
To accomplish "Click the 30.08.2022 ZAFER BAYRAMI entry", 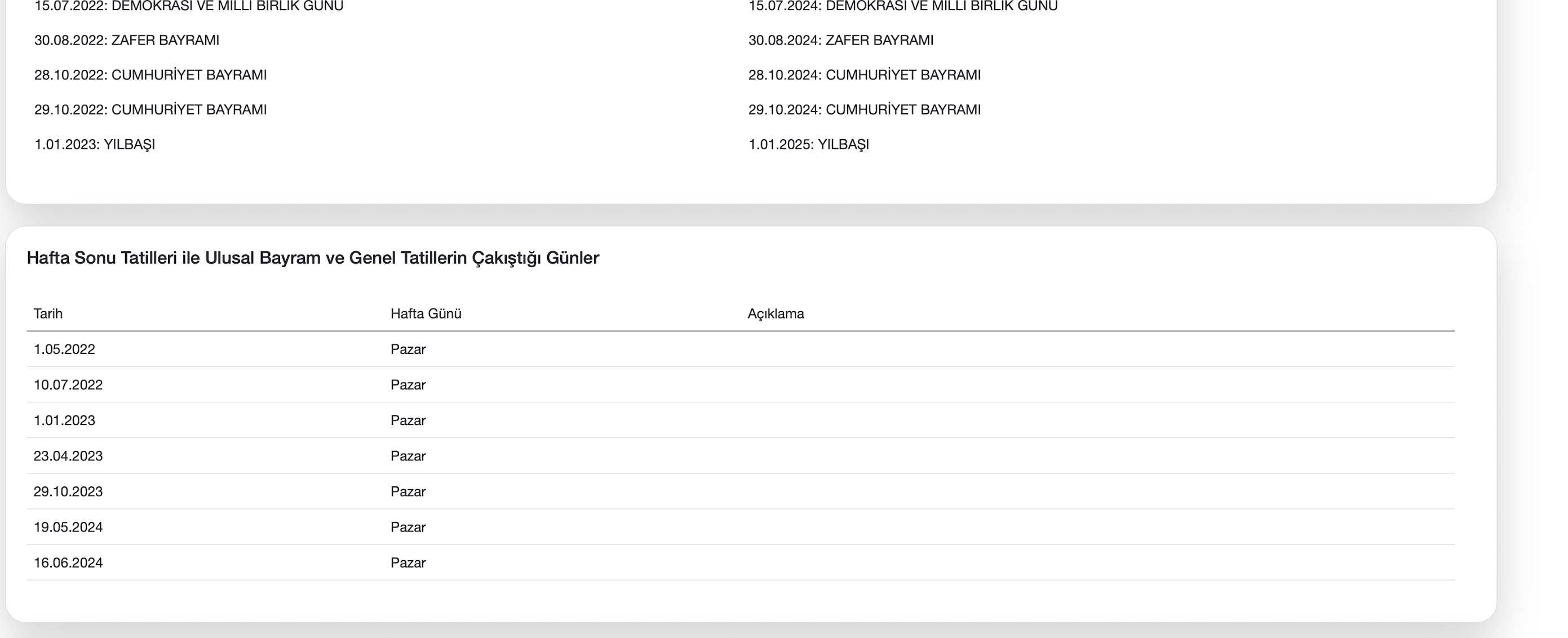I will pos(127,40).
